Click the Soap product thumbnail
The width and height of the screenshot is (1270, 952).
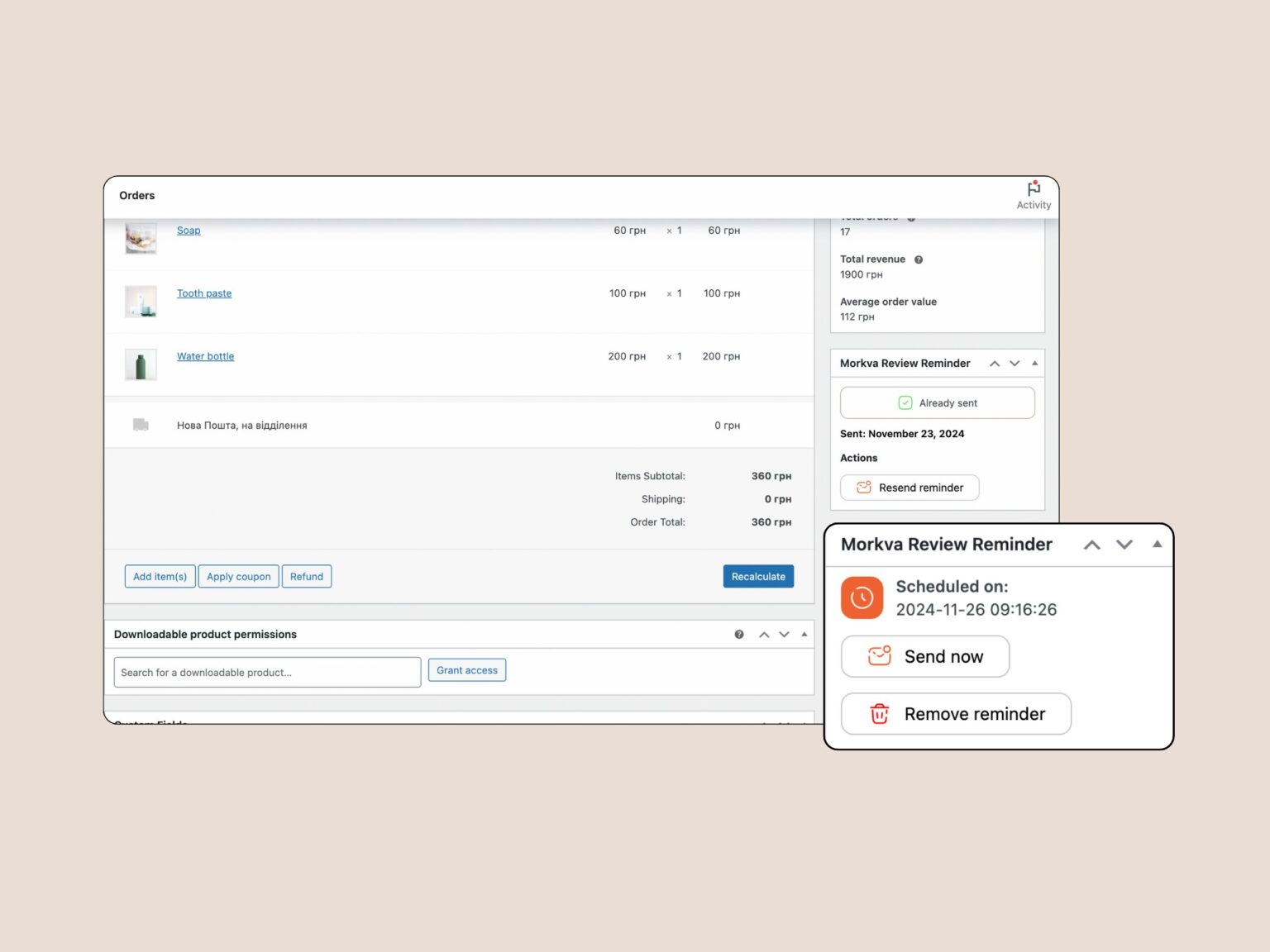(x=141, y=238)
